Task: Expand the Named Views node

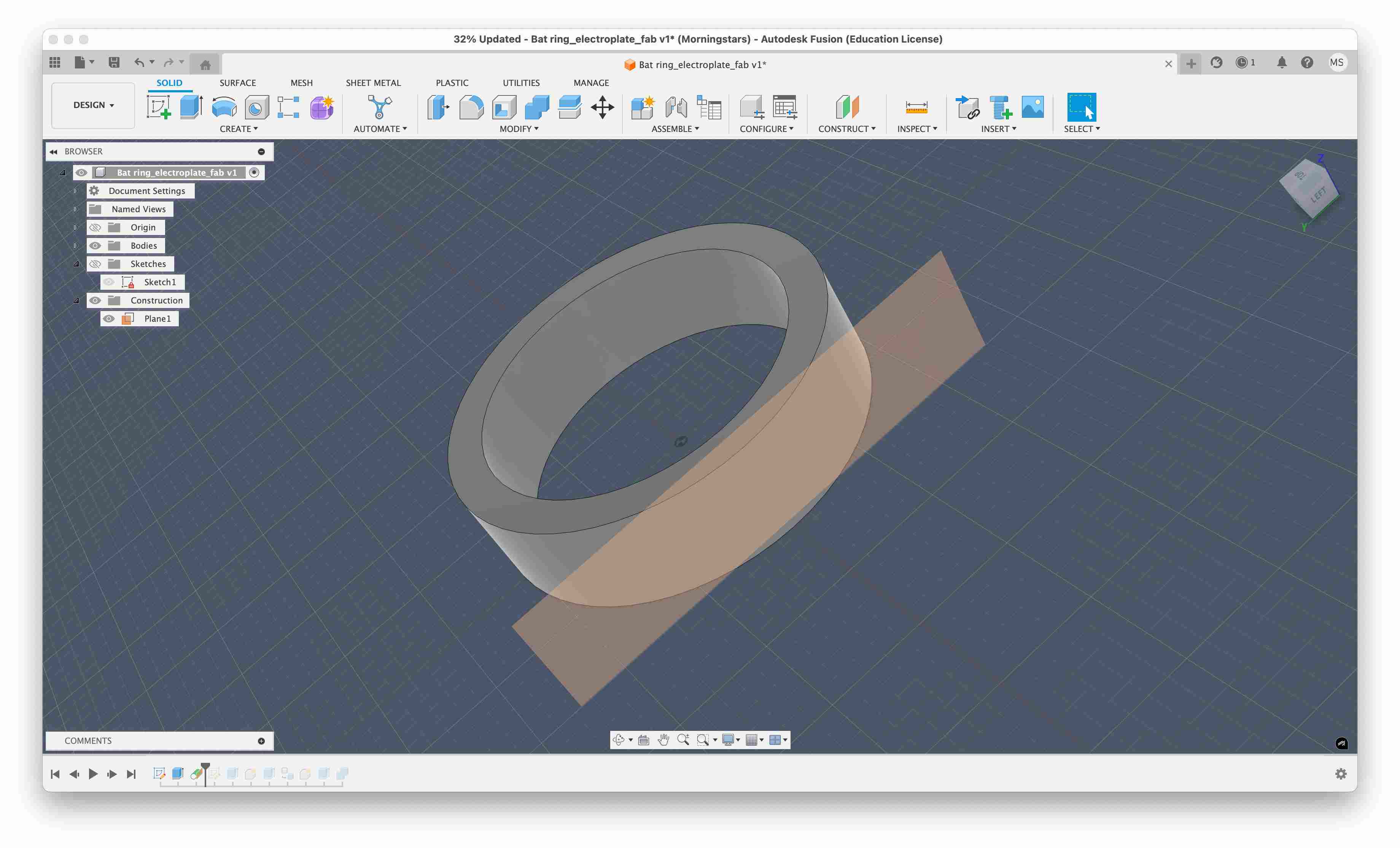Action: pos(76,209)
